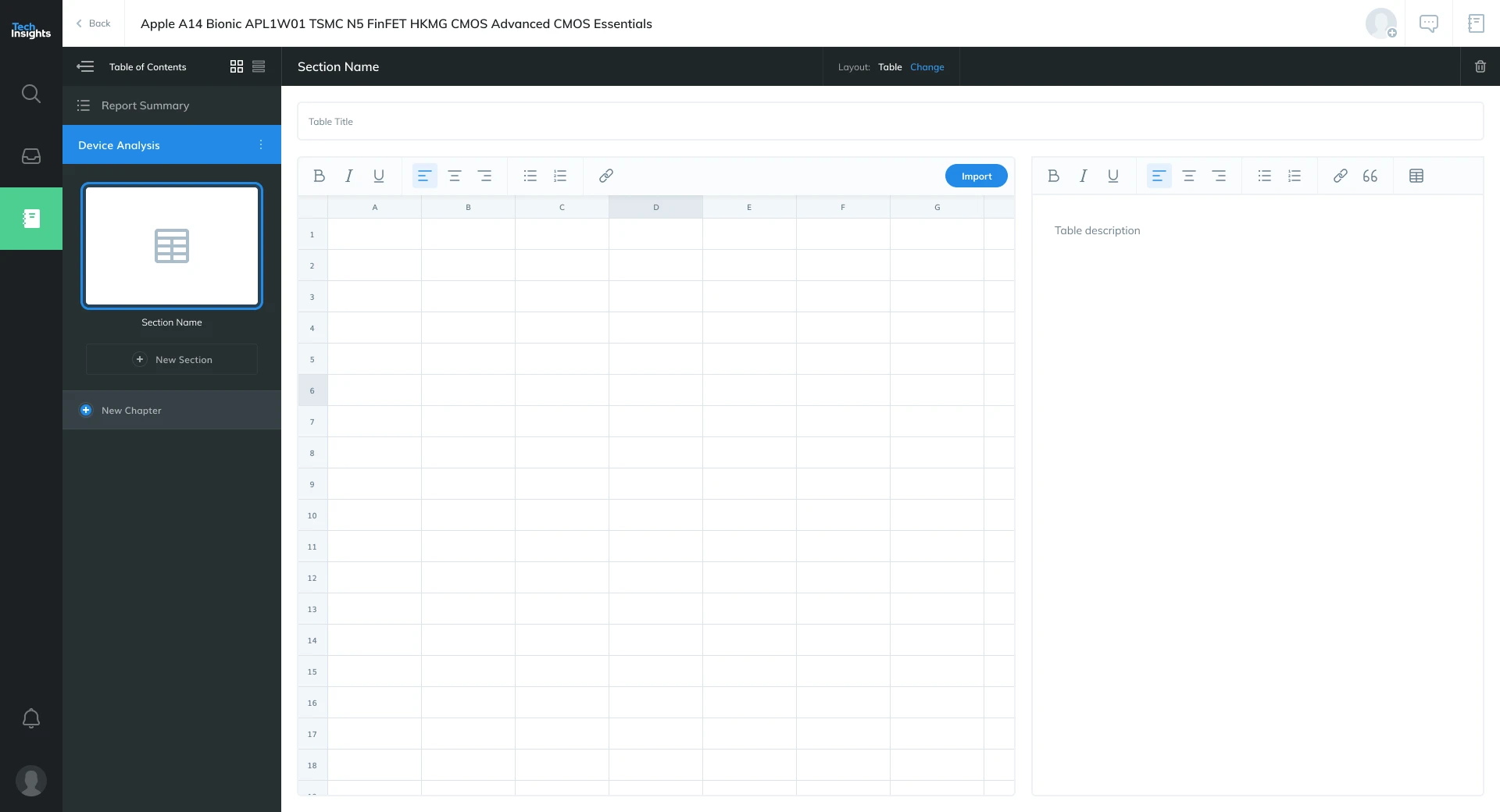Open the search panel in left sidebar
Screen dimensions: 1500x812
pyautogui.click(x=31, y=94)
